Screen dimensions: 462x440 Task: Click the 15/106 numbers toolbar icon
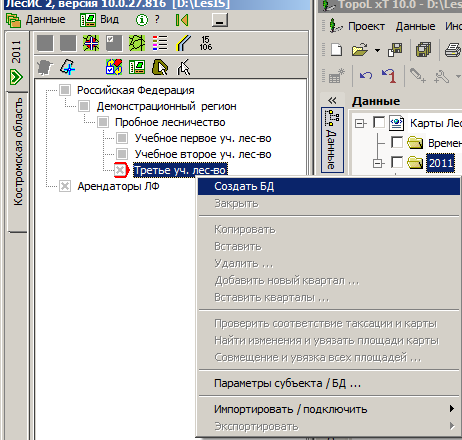205,43
